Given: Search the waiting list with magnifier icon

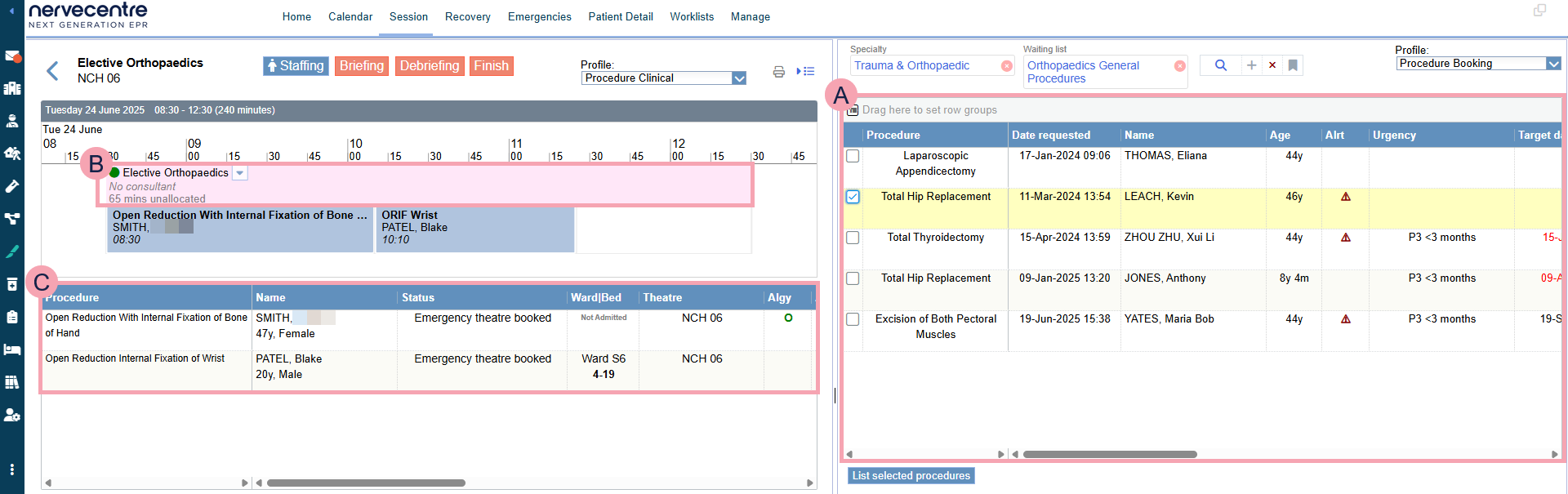Looking at the screenshot, I should coord(1220,65).
